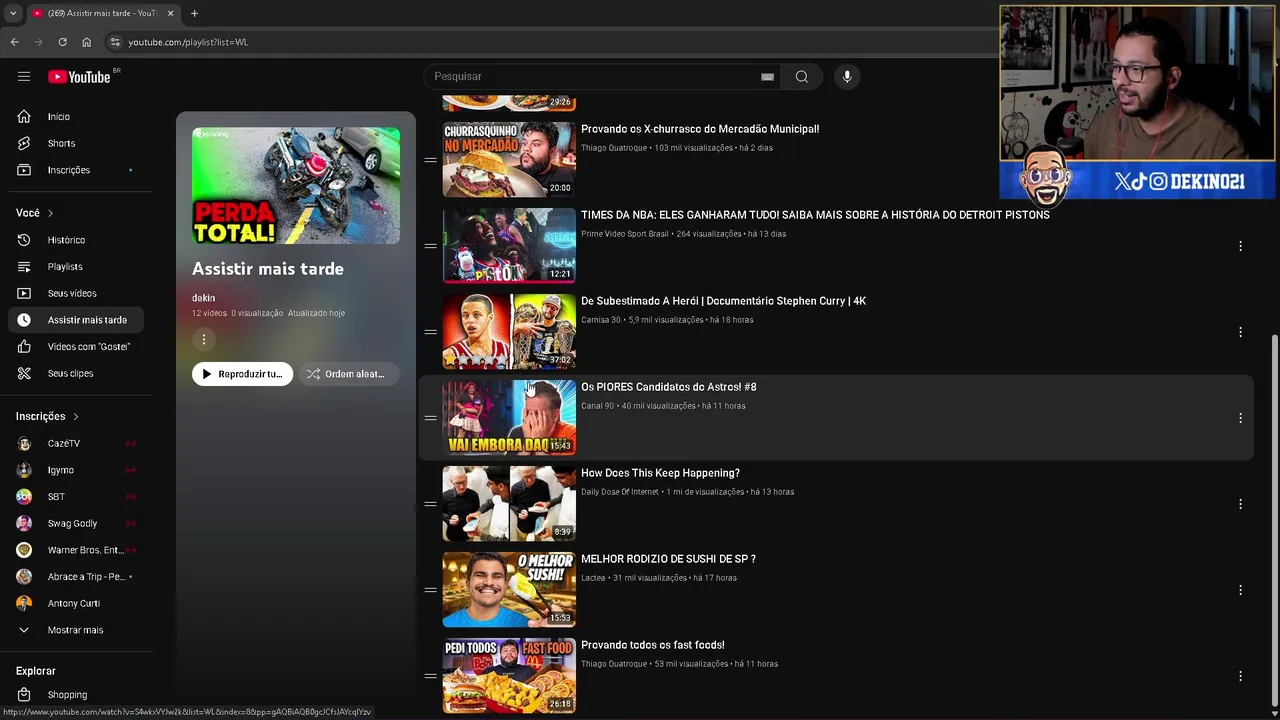Expand the Inscrições section header chevron

pos(75,416)
